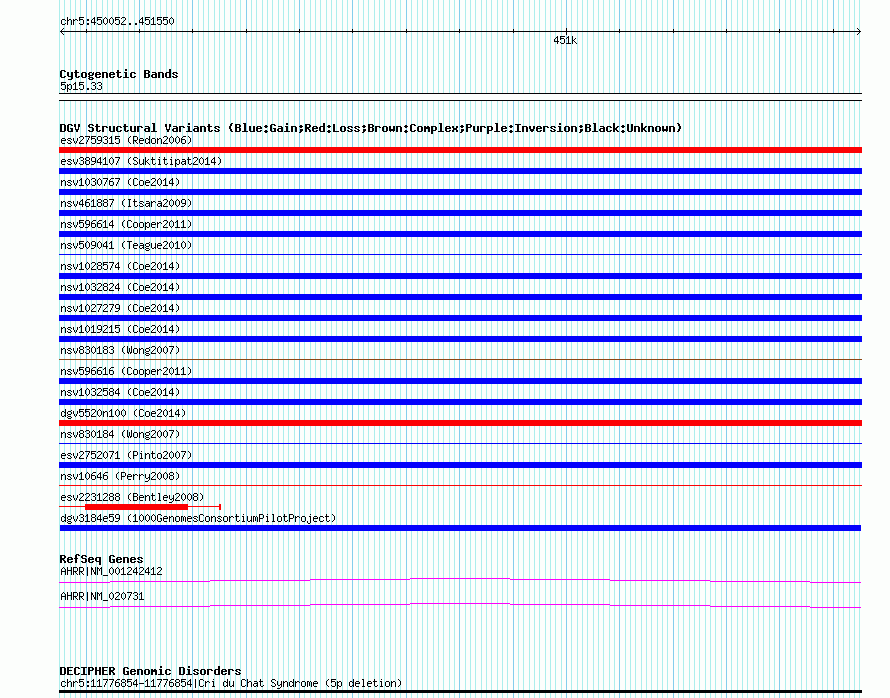Click blue bar under nsv1019215
This screenshot has width=890, height=698.
point(460,339)
